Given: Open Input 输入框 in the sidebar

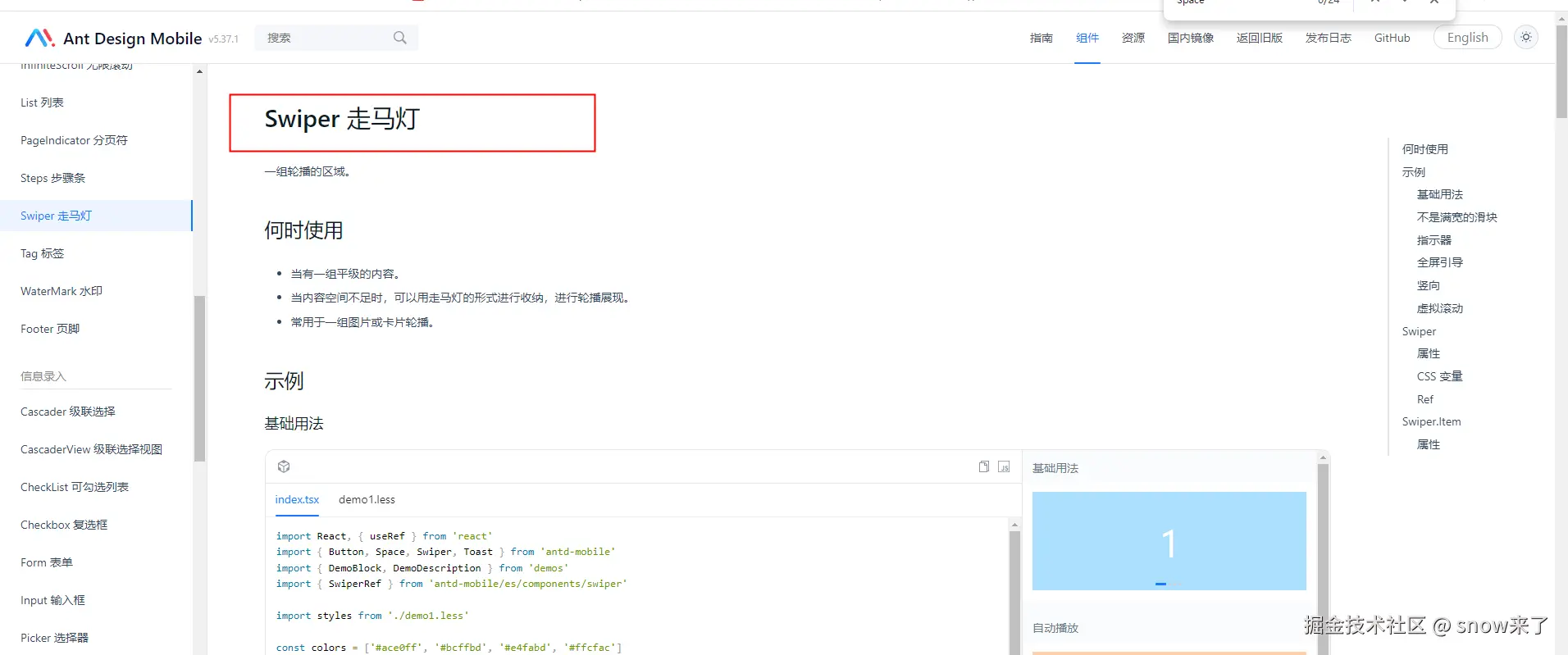Looking at the screenshot, I should (x=96, y=600).
